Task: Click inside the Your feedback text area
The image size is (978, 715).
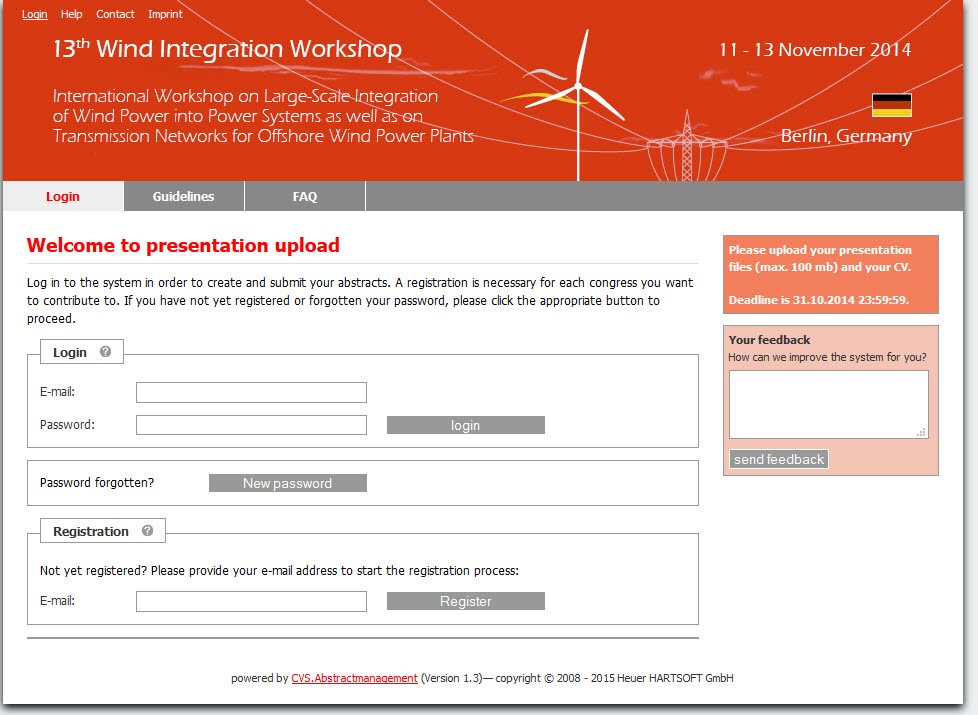Action: [827, 404]
